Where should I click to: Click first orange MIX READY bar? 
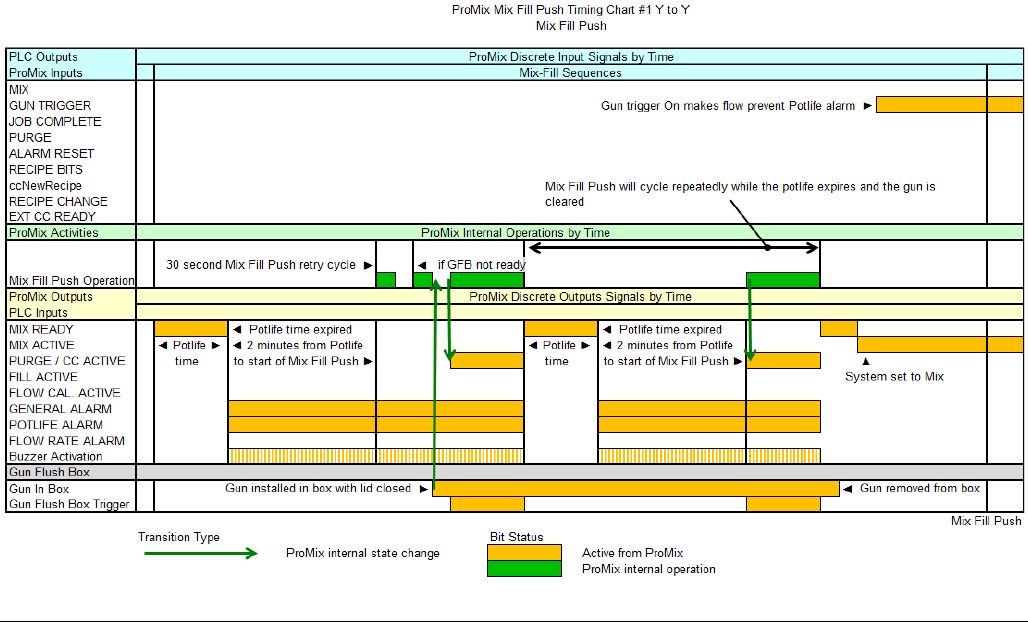click(x=191, y=329)
